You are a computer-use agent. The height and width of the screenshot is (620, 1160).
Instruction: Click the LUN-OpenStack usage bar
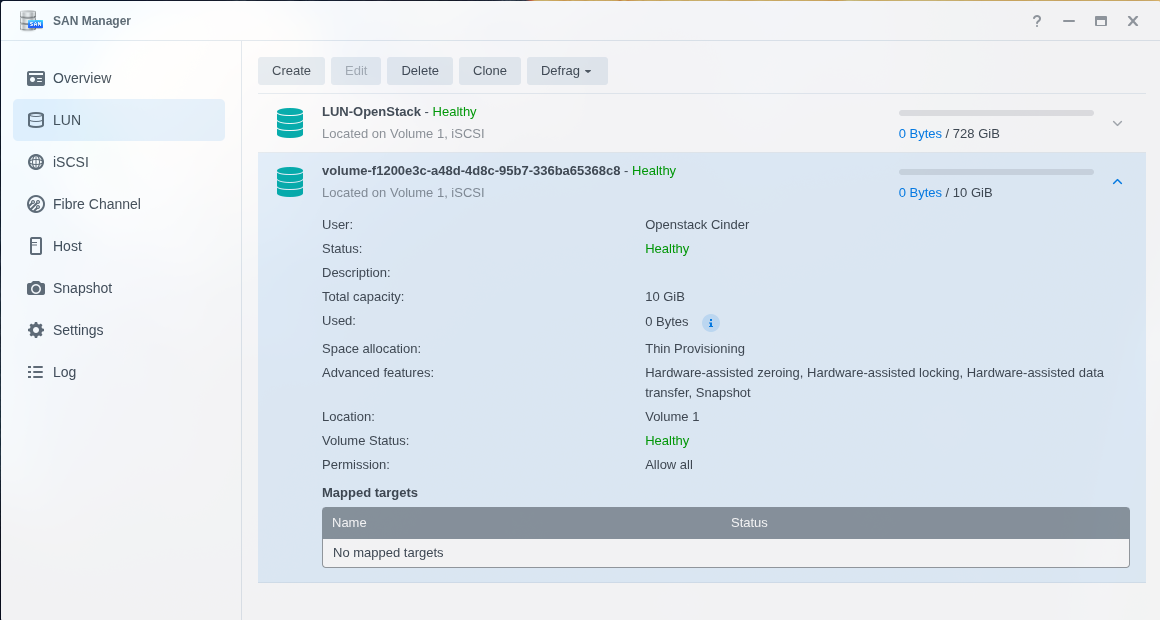coord(996,113)
